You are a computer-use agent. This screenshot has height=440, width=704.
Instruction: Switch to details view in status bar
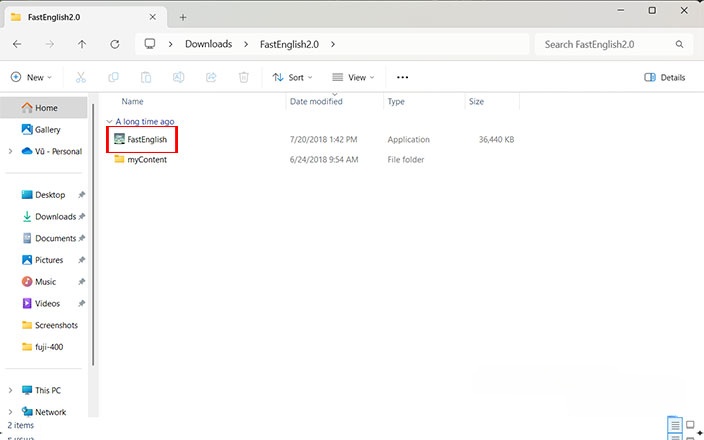click(x=675, y=425)
